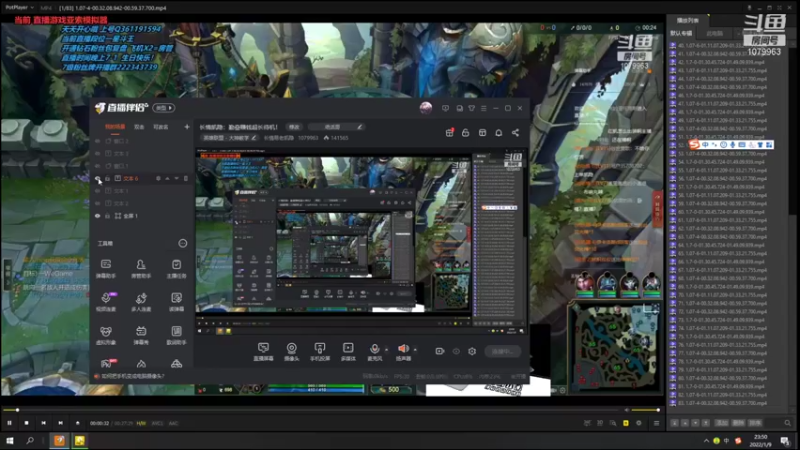This screenshot has width=800, height=450.
Task: Click the share icon in companion header
Action: click(515, 133)
